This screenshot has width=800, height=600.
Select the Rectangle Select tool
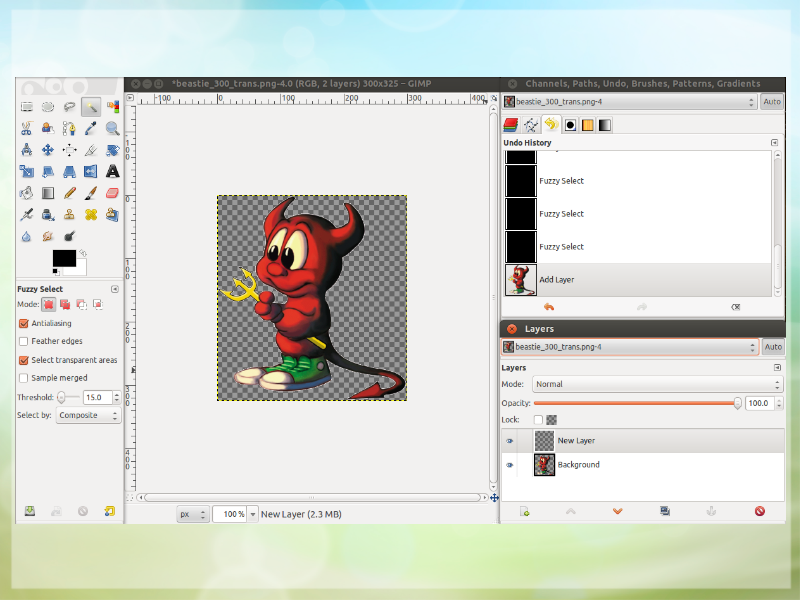27,107
